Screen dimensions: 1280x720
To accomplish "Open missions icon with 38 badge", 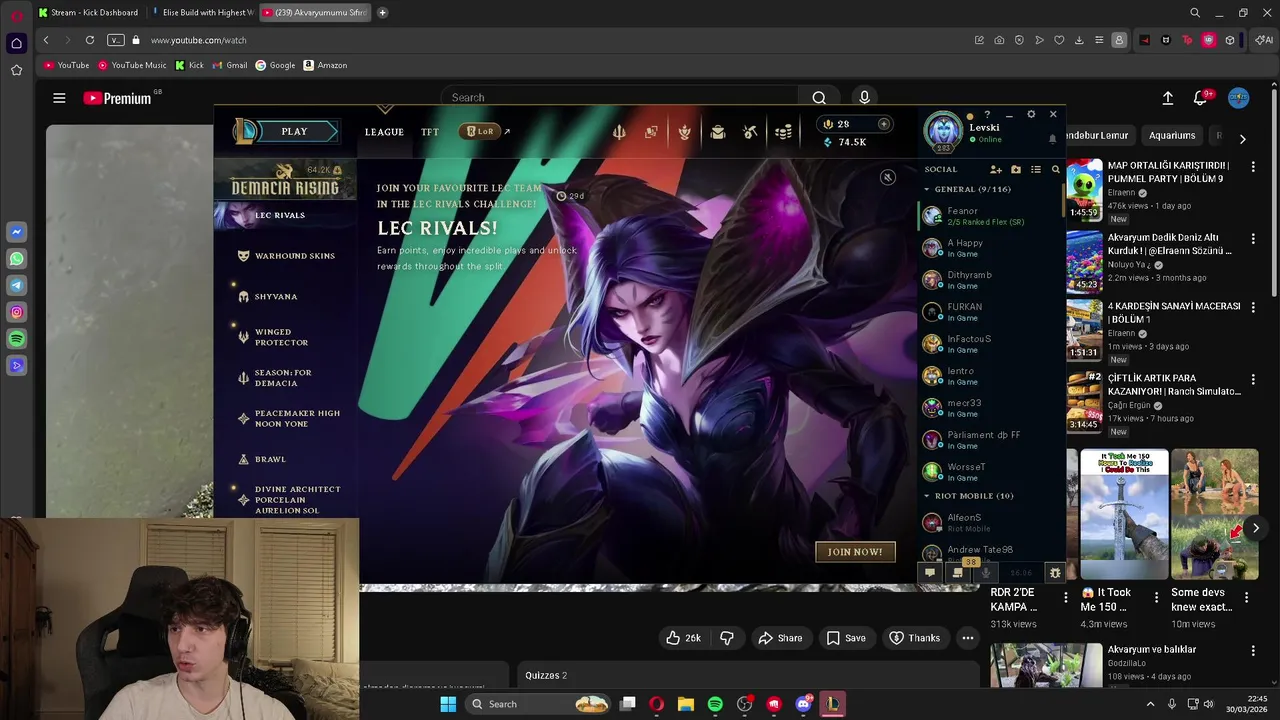I will pyautogui.click(x=958, y=572).
